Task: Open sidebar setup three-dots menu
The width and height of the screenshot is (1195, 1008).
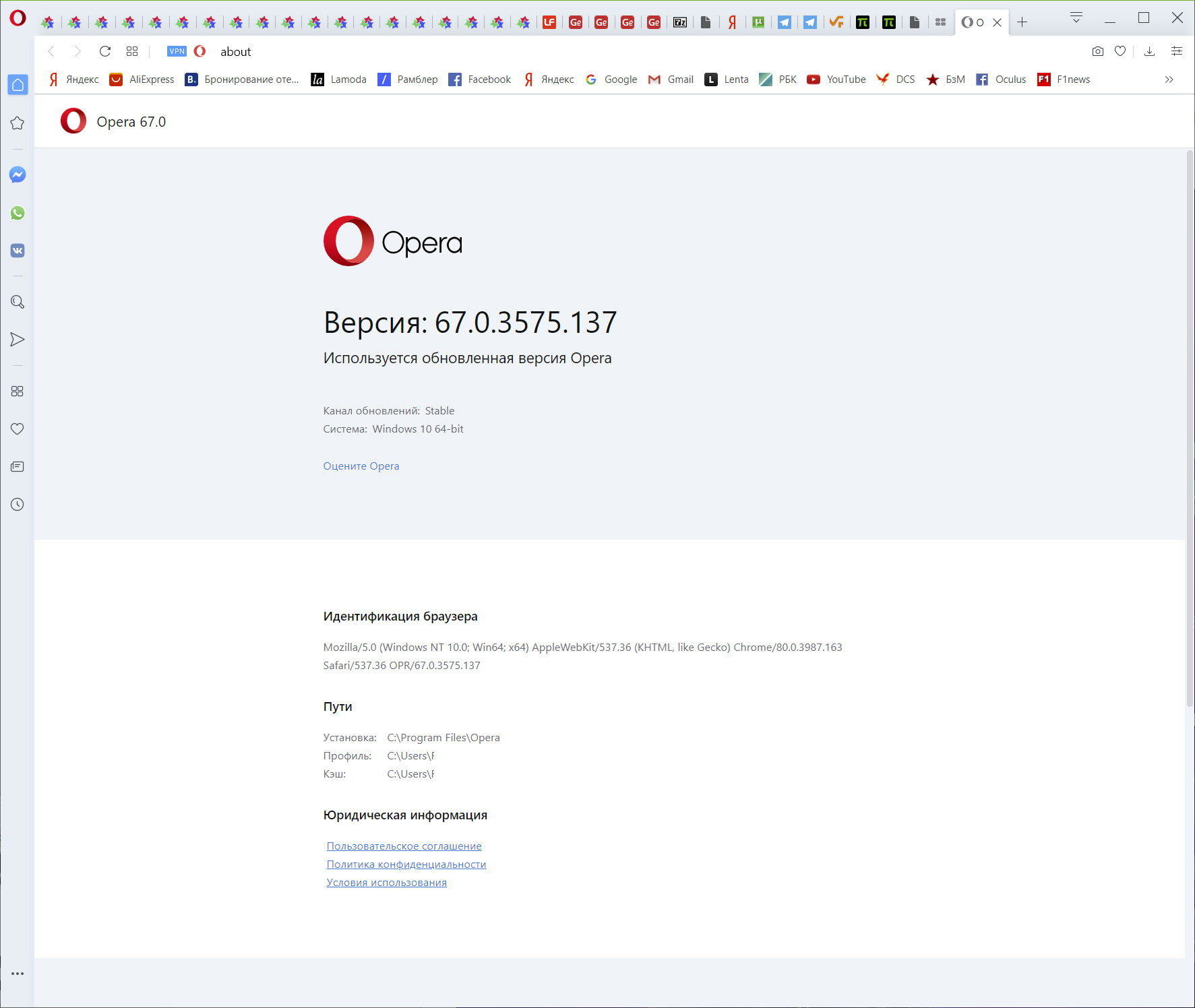Action: 18,974
